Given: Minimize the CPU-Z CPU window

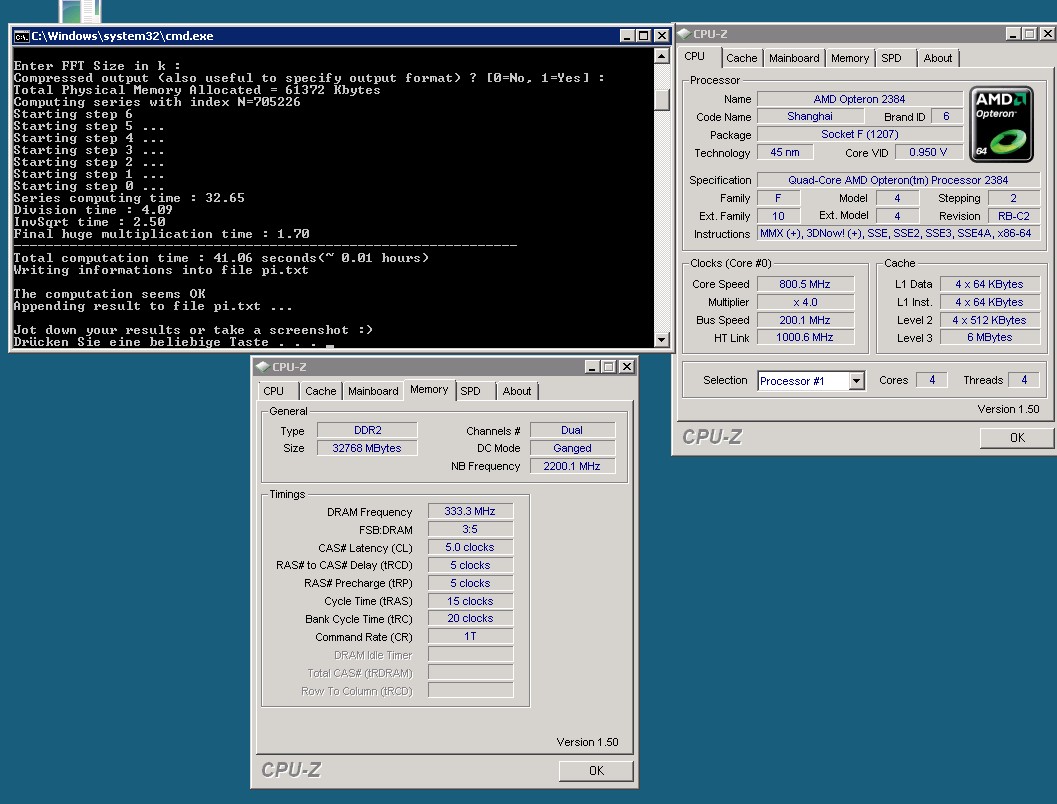Looking at the screenshot, I should tap(1013, 34).
